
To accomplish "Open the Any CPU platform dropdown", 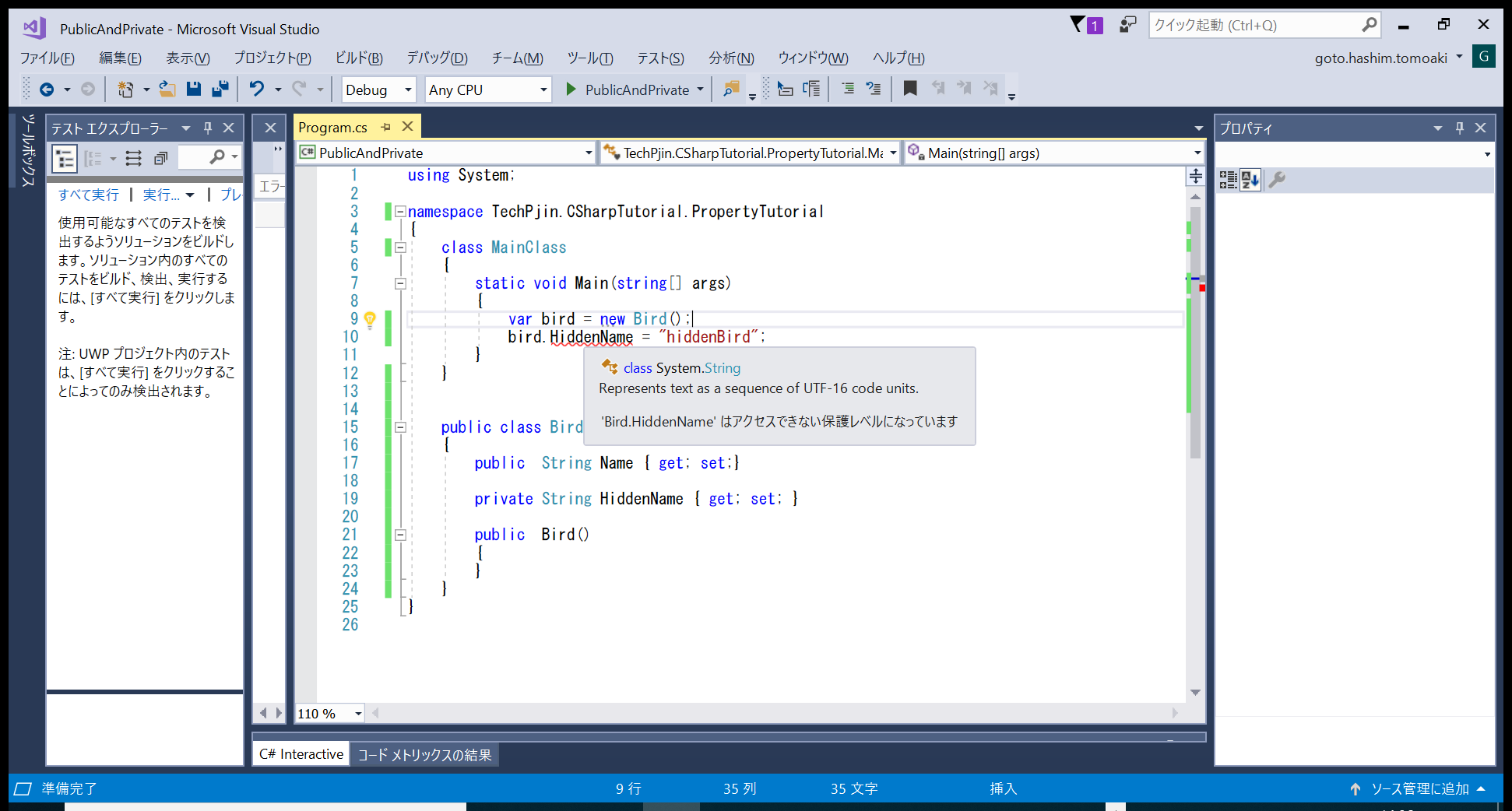I will 487,90.
